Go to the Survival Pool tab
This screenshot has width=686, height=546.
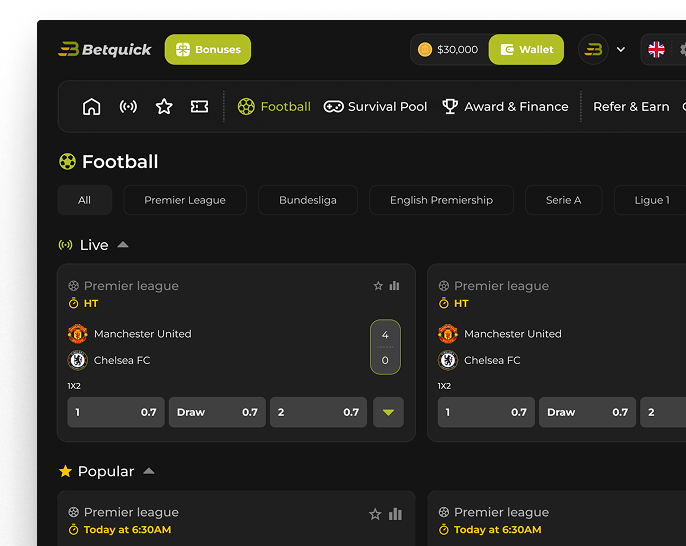[x=376, y=107]
